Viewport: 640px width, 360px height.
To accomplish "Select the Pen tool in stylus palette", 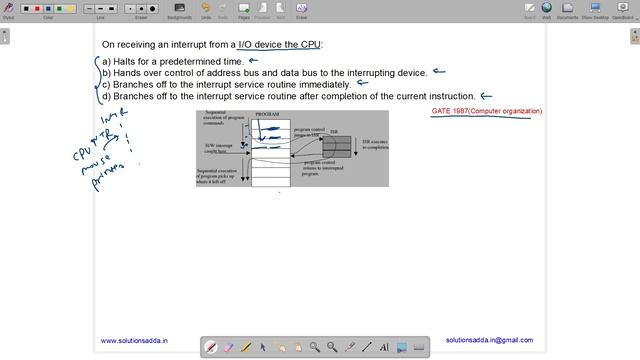I will click(x=211, y=347).
